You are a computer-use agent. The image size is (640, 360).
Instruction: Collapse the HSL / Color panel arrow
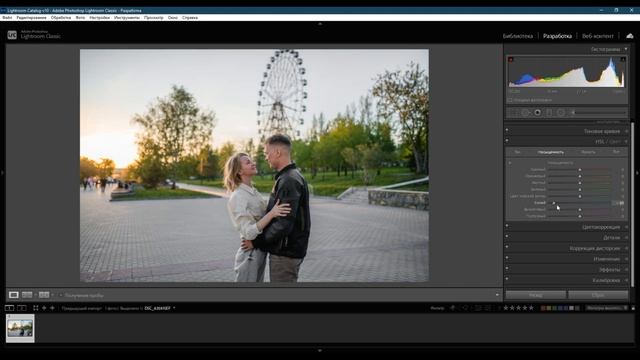point(626,142)
